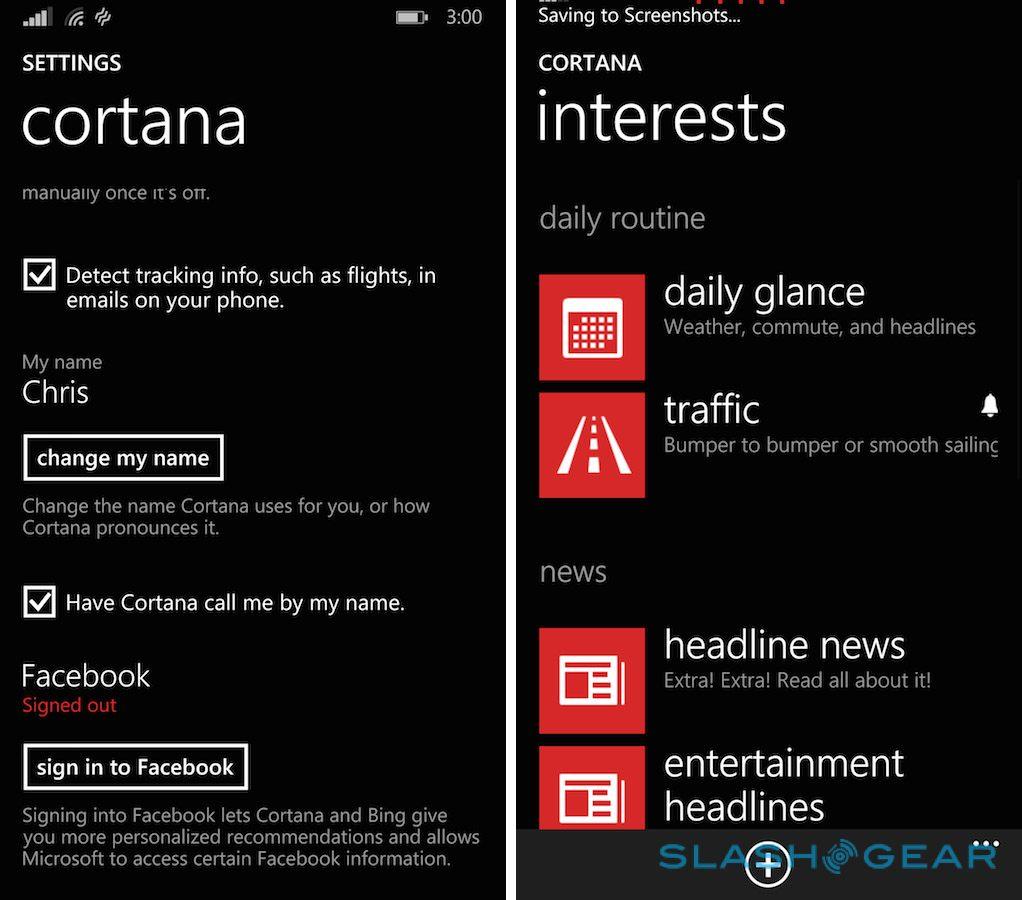The height and width of the screenshot is (900, 1022).
Task: Tap the news section header
Action: tap(573, 572)
